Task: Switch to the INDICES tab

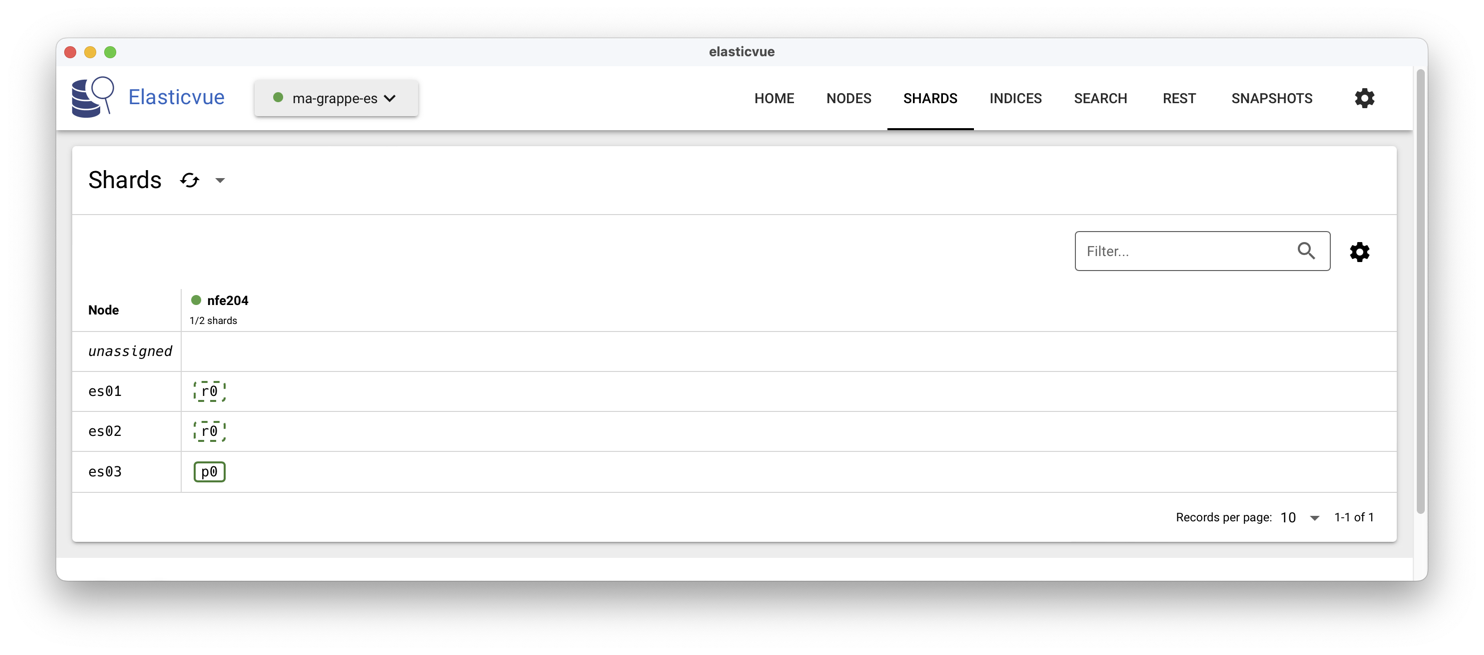Action: tap(1015, 98)
